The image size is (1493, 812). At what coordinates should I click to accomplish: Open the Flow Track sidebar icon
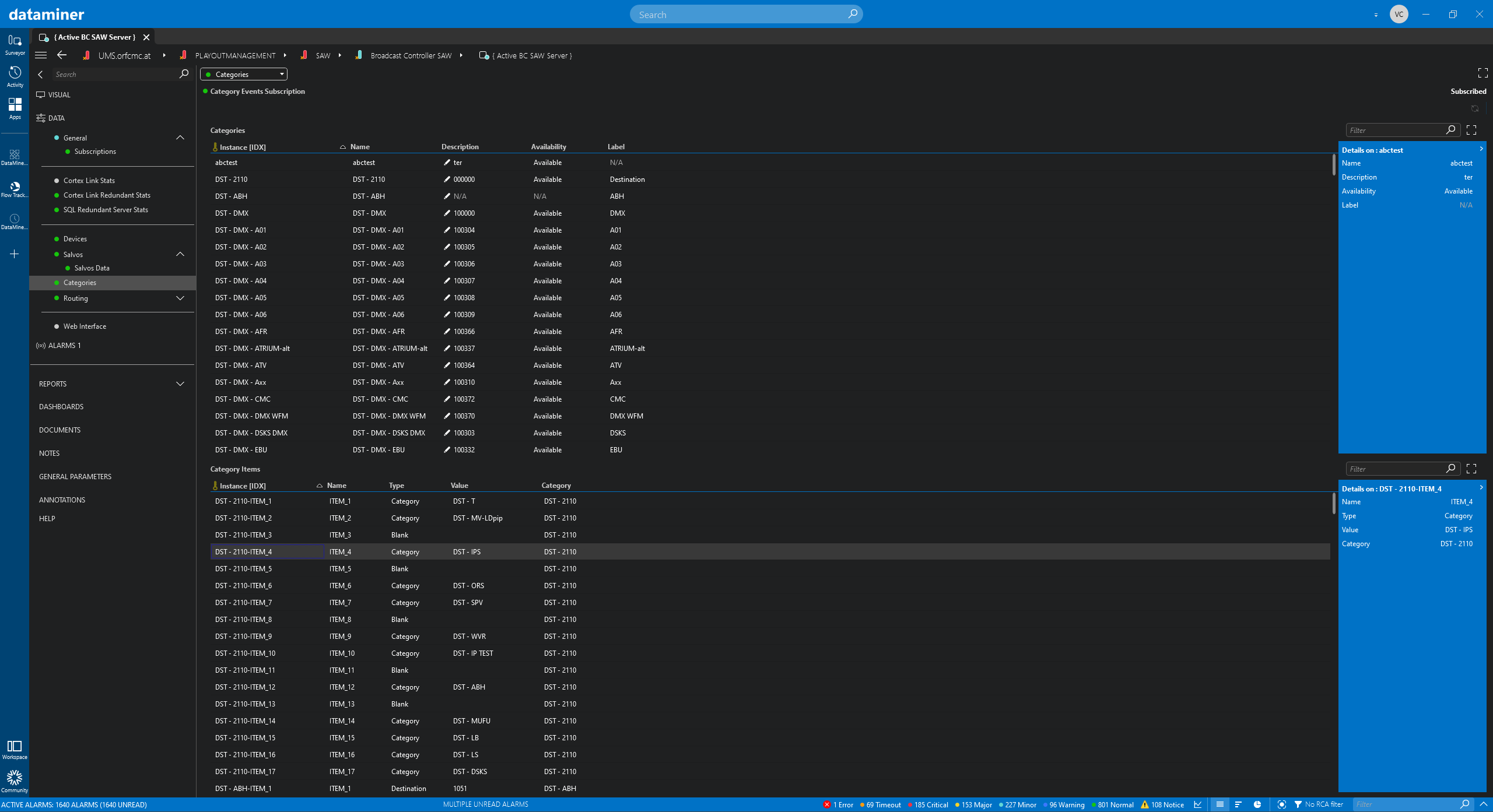[15, 189]
